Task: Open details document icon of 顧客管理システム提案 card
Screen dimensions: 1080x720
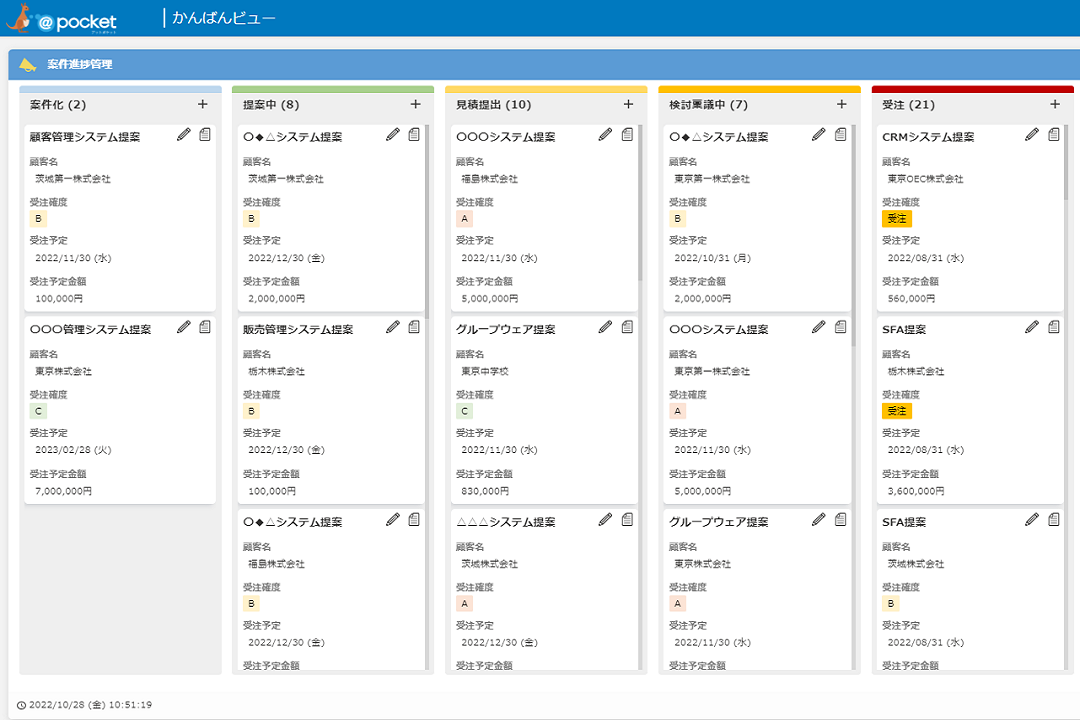Action: coord(205,134)
